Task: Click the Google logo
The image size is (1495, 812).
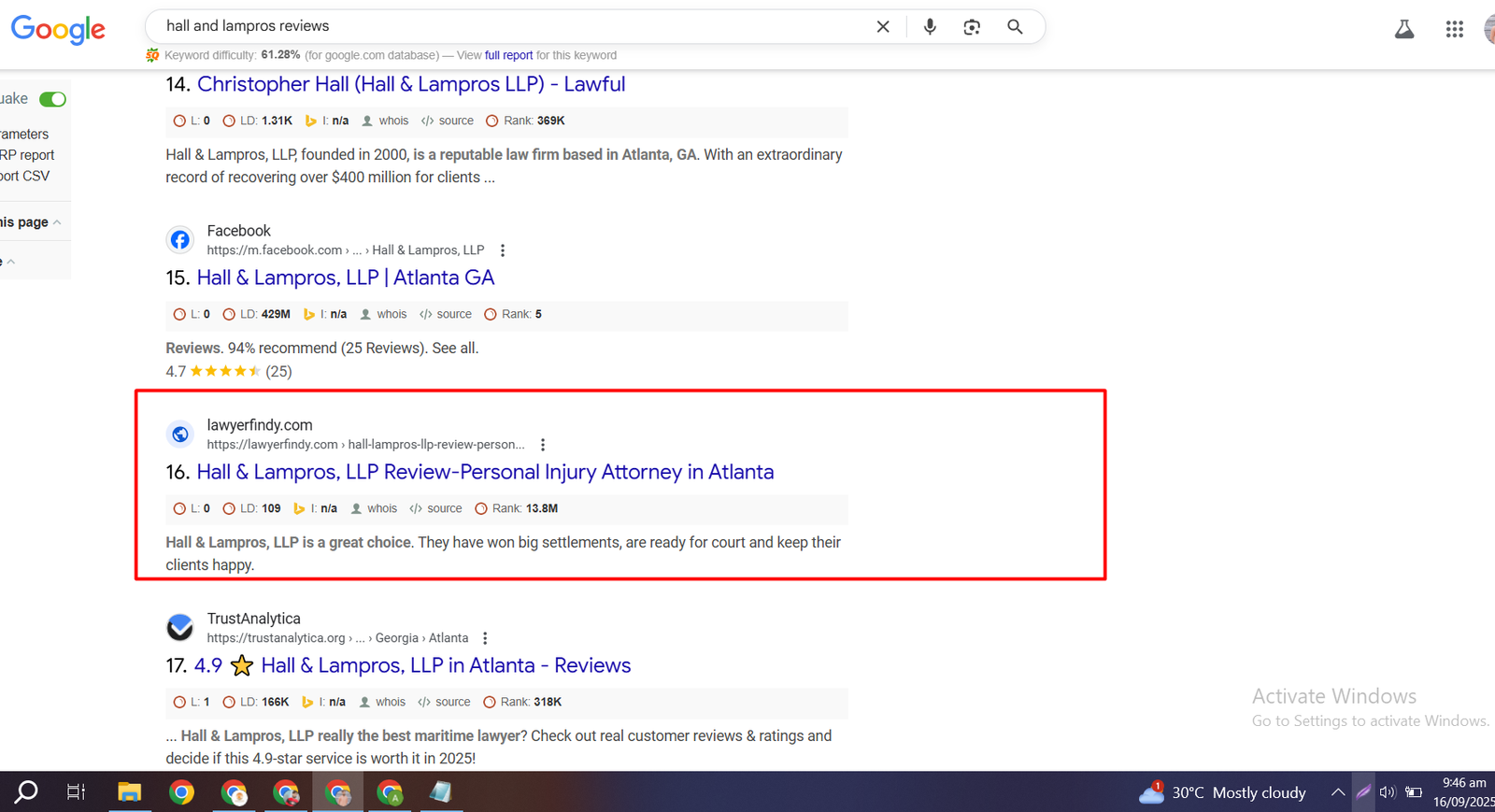Action: (58, 29)
